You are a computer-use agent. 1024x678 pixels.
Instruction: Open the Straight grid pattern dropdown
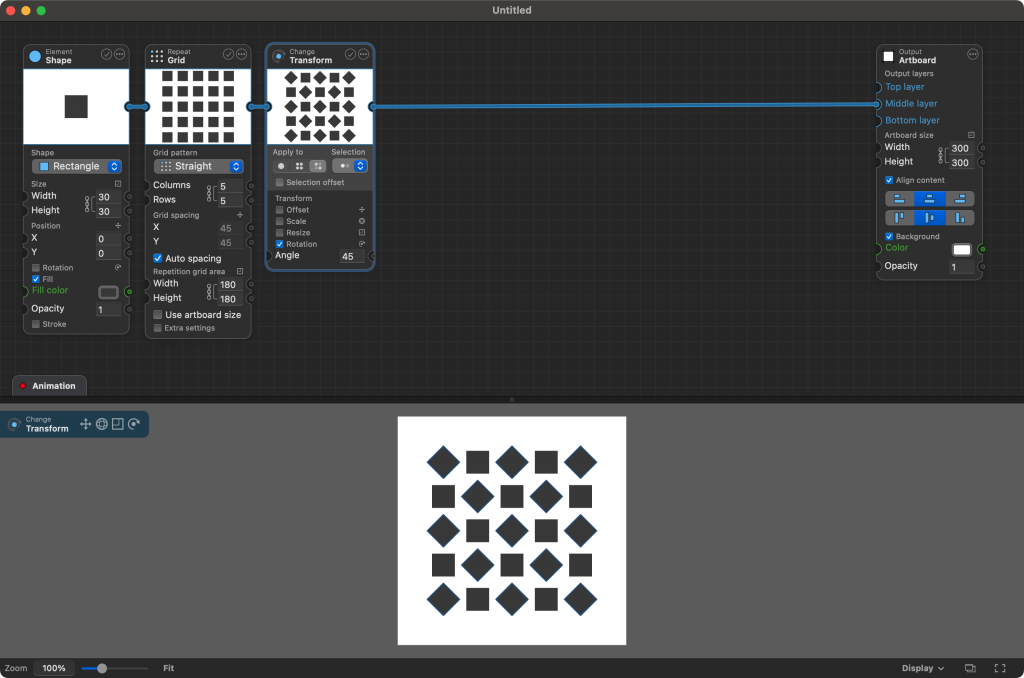[x=197, y=166]
